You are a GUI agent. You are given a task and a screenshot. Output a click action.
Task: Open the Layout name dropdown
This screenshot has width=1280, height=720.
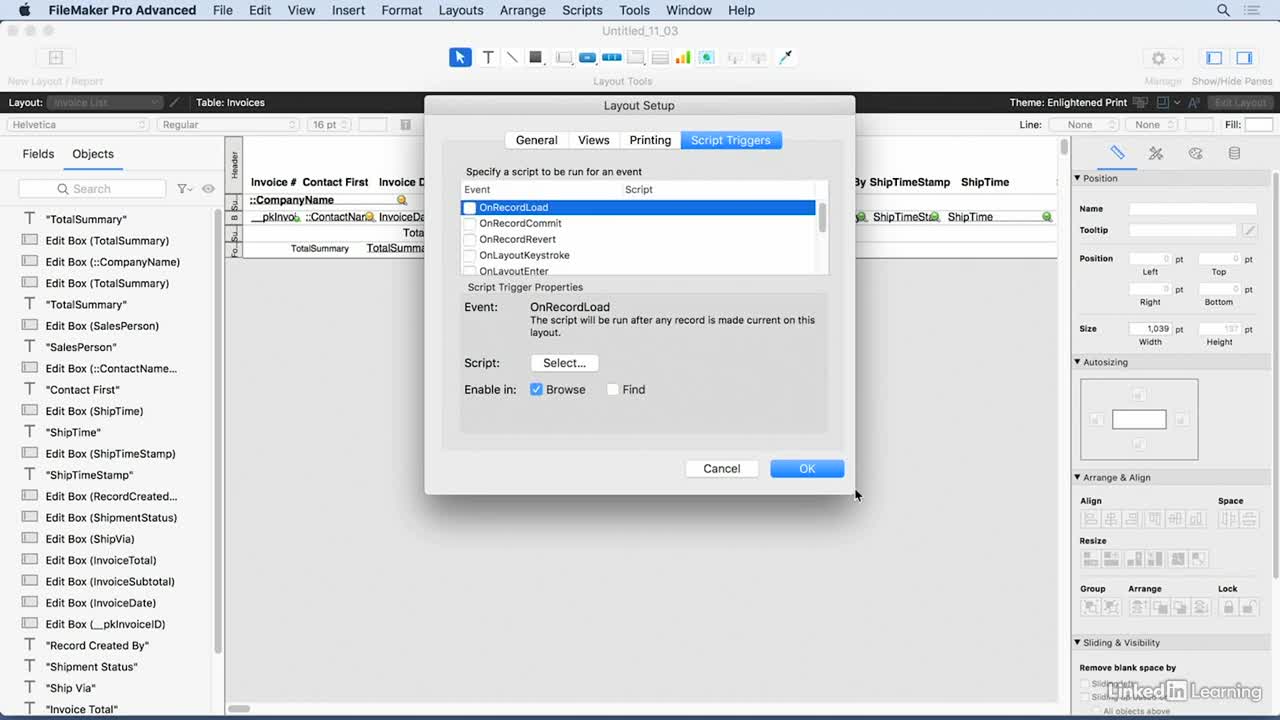106,102
